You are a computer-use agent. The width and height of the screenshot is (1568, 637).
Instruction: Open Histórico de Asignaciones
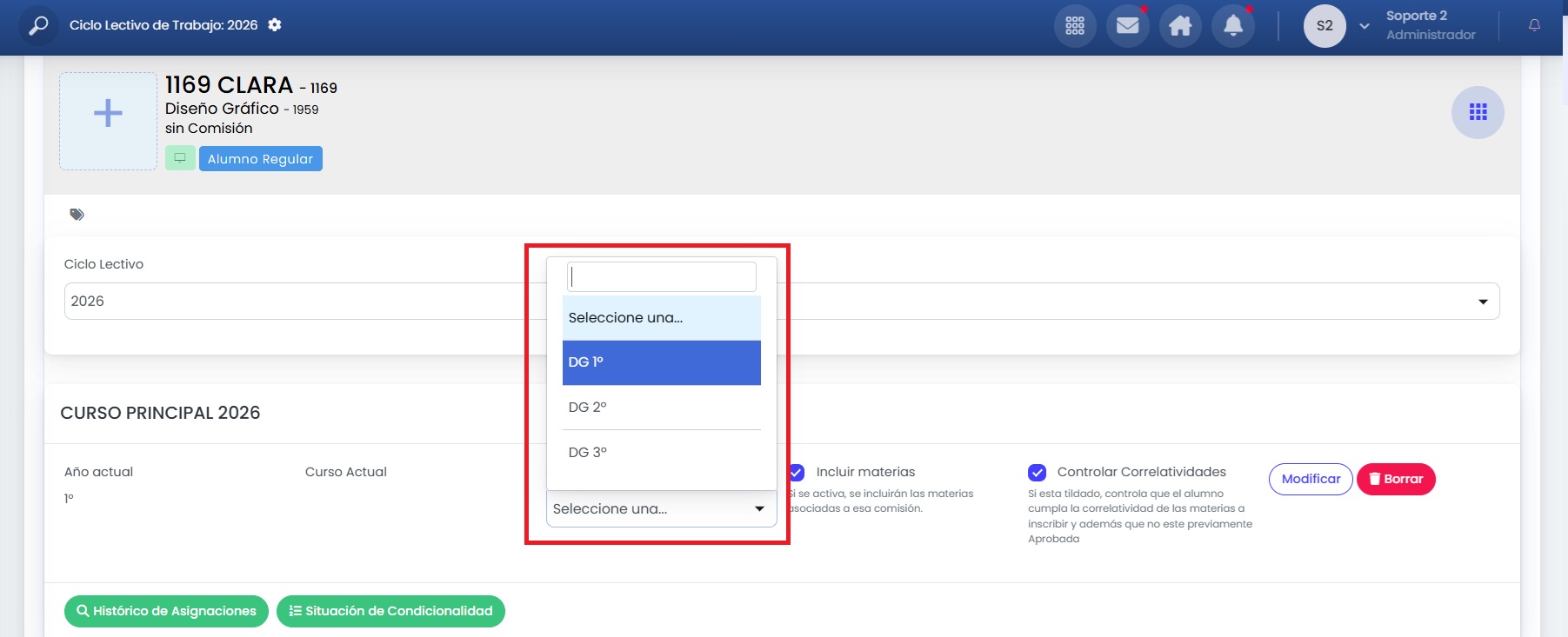click(x=166, y=611)
